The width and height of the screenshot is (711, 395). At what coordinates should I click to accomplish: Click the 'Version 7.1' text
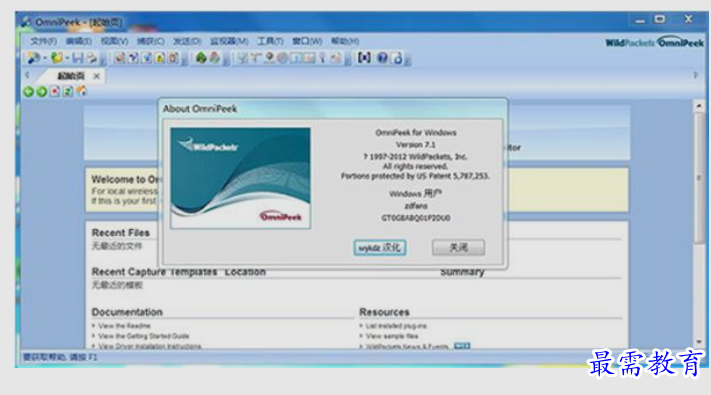click(415, 145)
